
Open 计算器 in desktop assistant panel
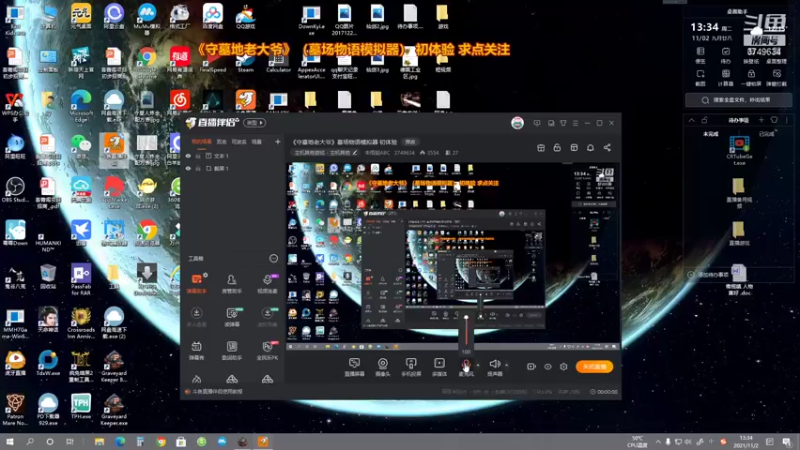tap(726, 77)
